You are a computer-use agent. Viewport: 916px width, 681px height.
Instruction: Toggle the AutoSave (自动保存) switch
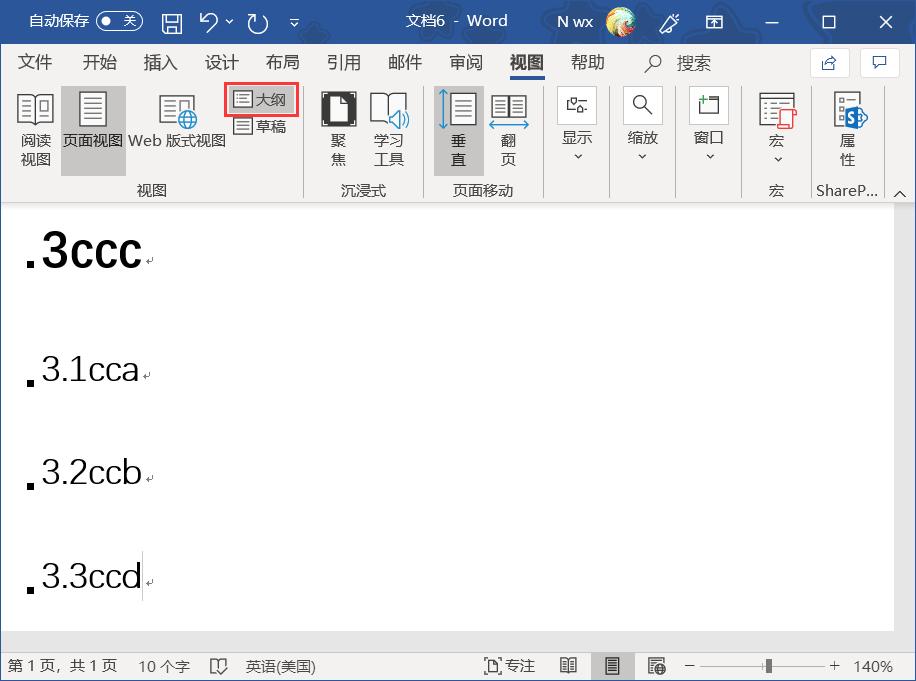click(x=119, y=21)
